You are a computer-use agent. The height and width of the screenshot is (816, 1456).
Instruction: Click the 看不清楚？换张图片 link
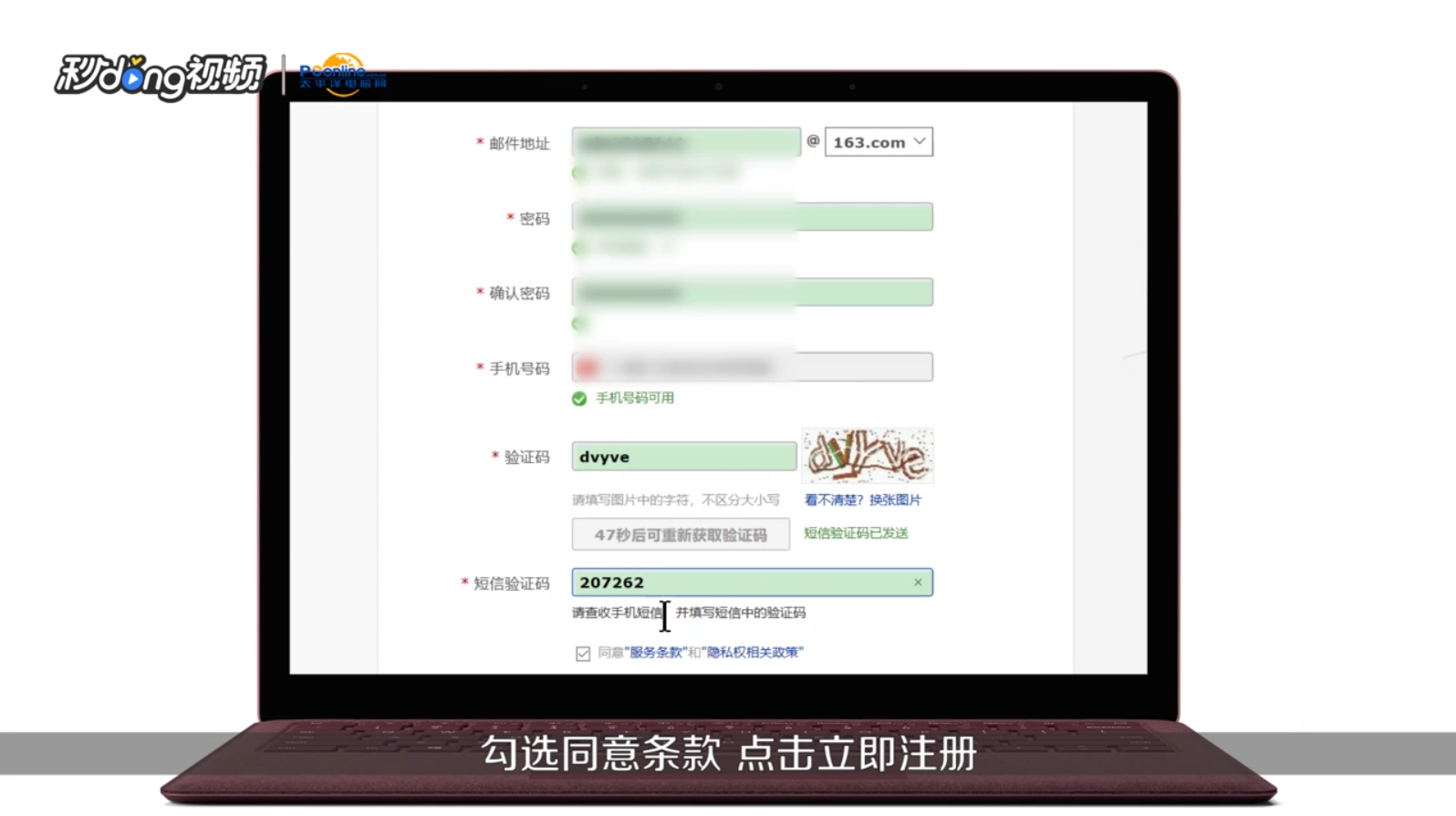(863, 500)
